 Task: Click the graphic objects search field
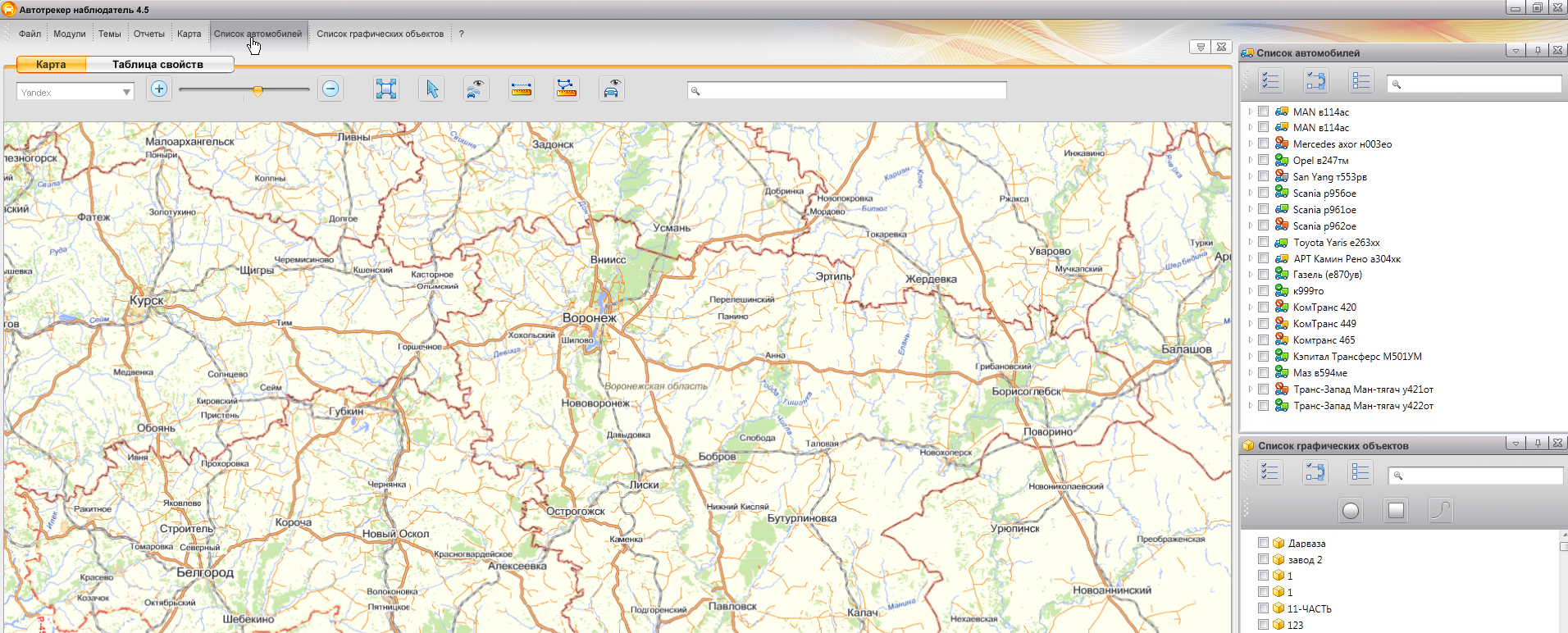(x=1475, y=475)
